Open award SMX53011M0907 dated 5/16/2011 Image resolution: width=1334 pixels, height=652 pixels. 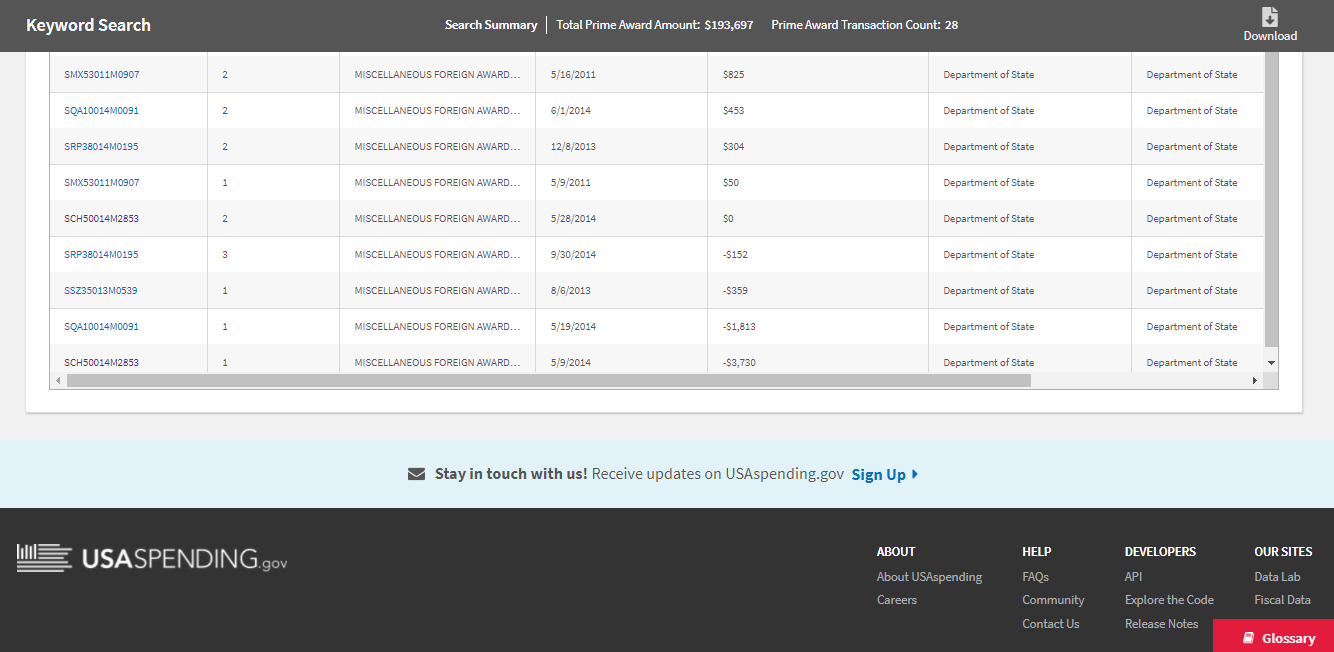coord(102,75)
